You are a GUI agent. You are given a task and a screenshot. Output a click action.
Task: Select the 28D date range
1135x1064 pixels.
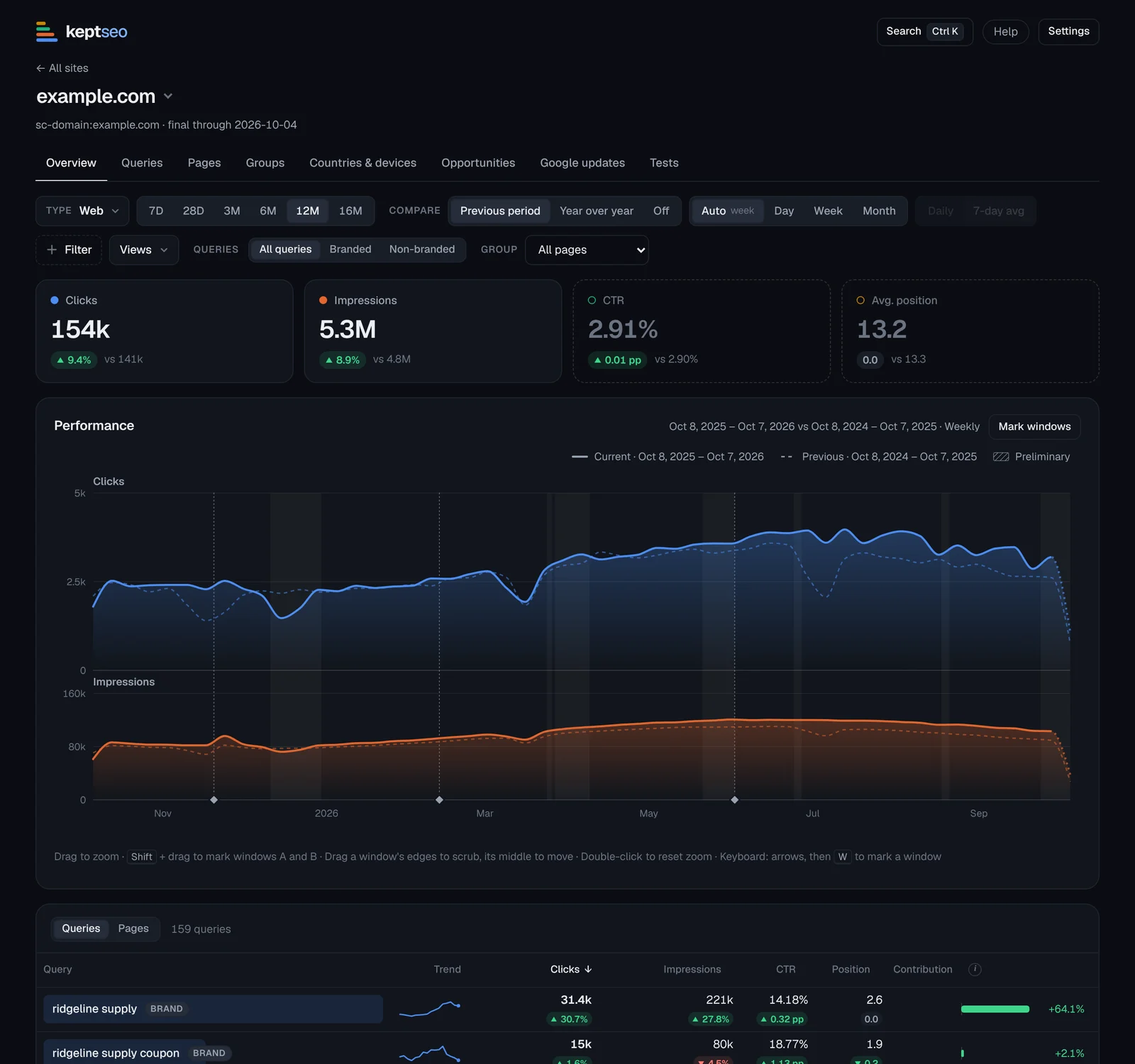point(193,211)
